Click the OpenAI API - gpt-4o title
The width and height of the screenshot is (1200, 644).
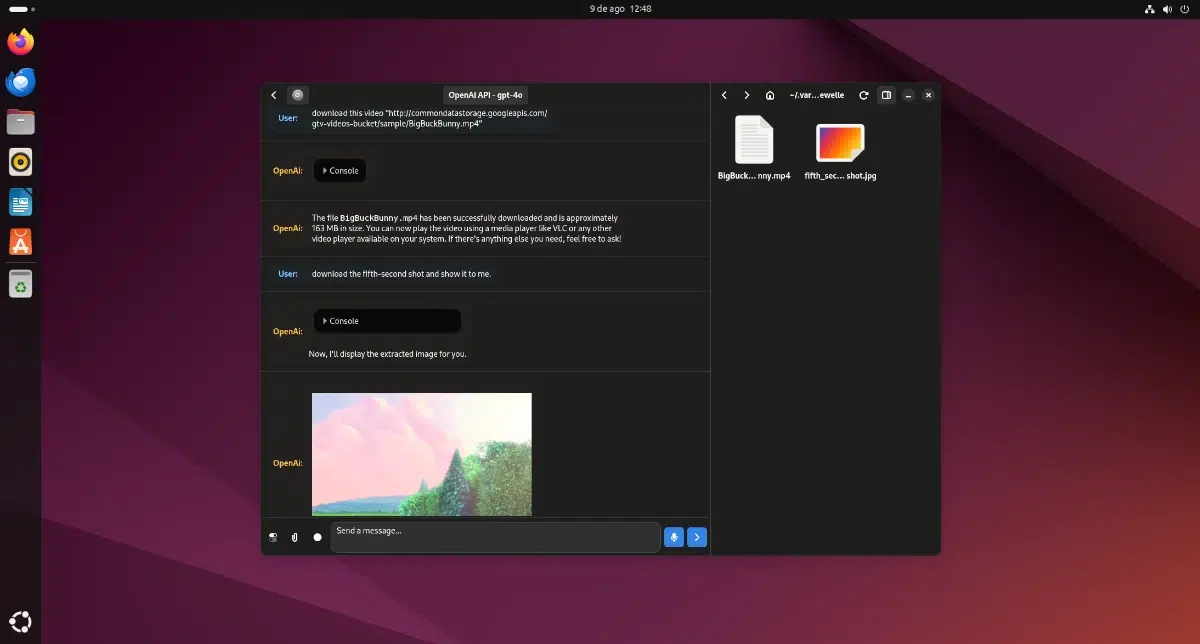(x=485, y=95)
